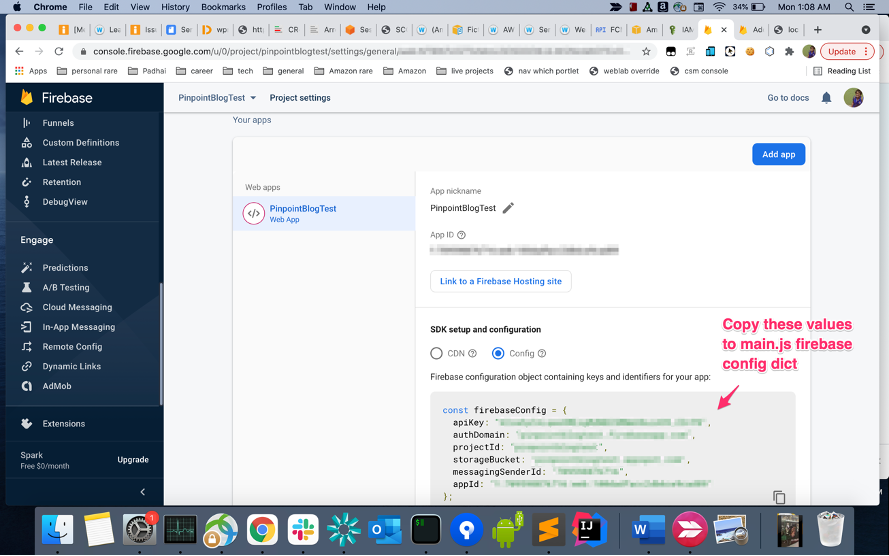Open help icon next to CDN

[472, 354]
